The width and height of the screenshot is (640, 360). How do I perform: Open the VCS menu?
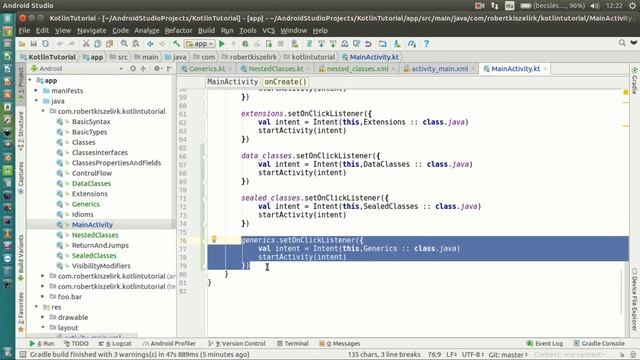[x=268, y=31]
